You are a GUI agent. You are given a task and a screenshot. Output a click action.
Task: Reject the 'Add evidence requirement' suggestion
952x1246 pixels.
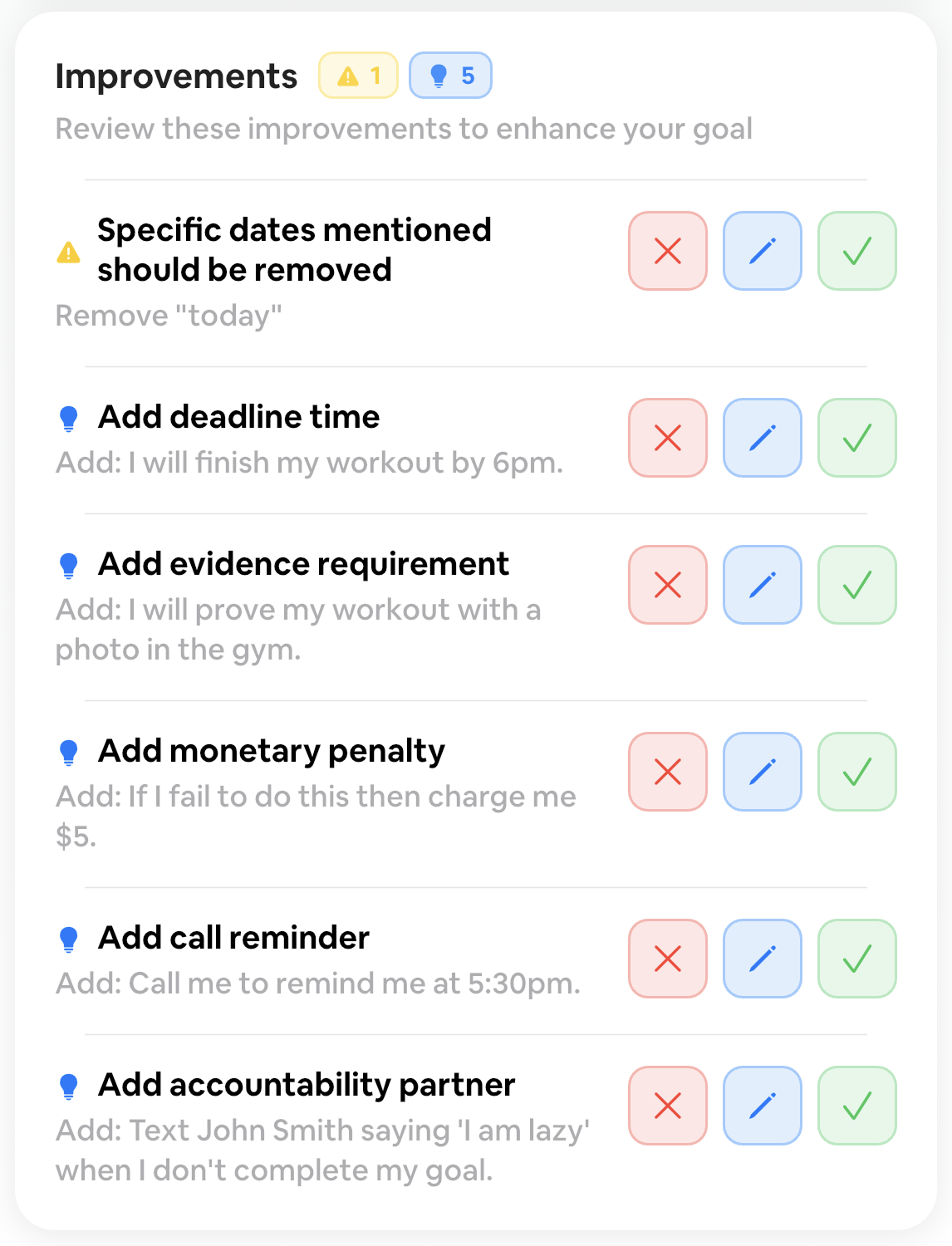[668, 585]
